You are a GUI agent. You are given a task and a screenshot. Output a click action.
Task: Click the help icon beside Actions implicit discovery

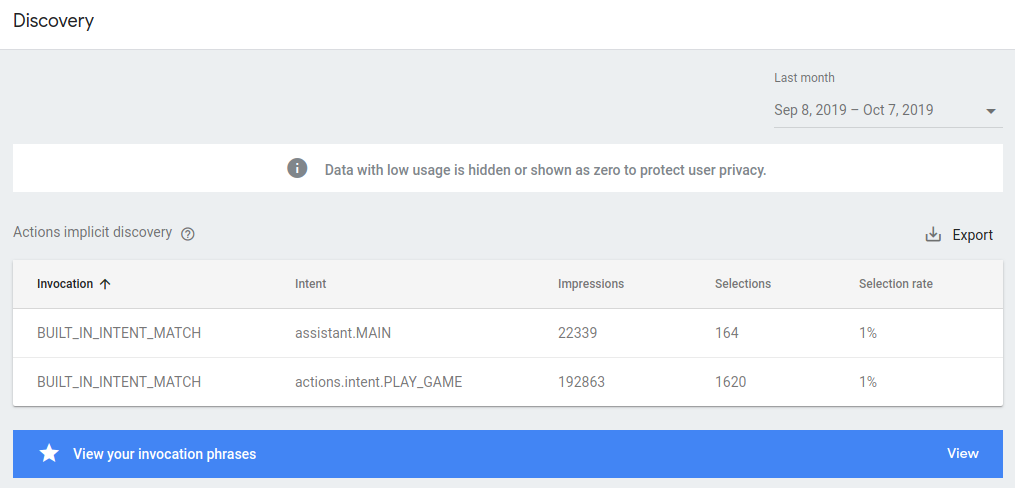[188, 234]
